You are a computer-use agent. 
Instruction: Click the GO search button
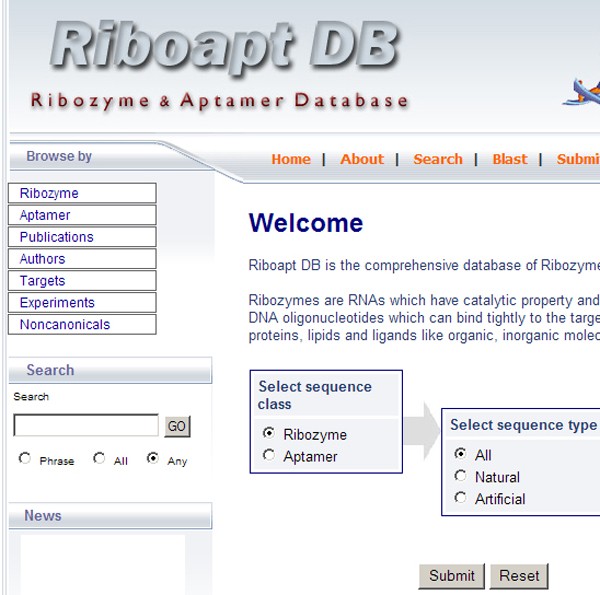[x=177, y=426]
